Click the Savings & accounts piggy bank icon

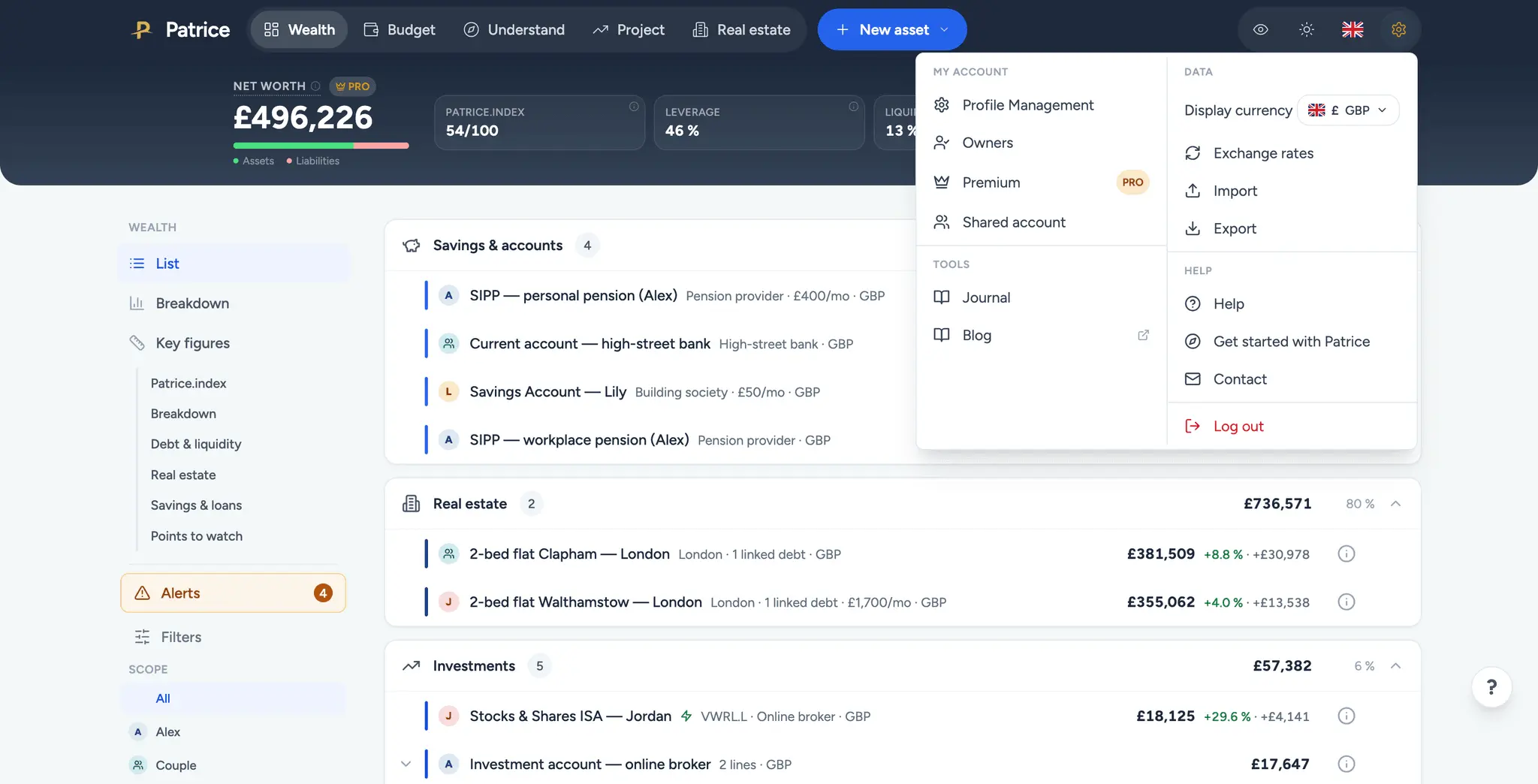(412, 246)
